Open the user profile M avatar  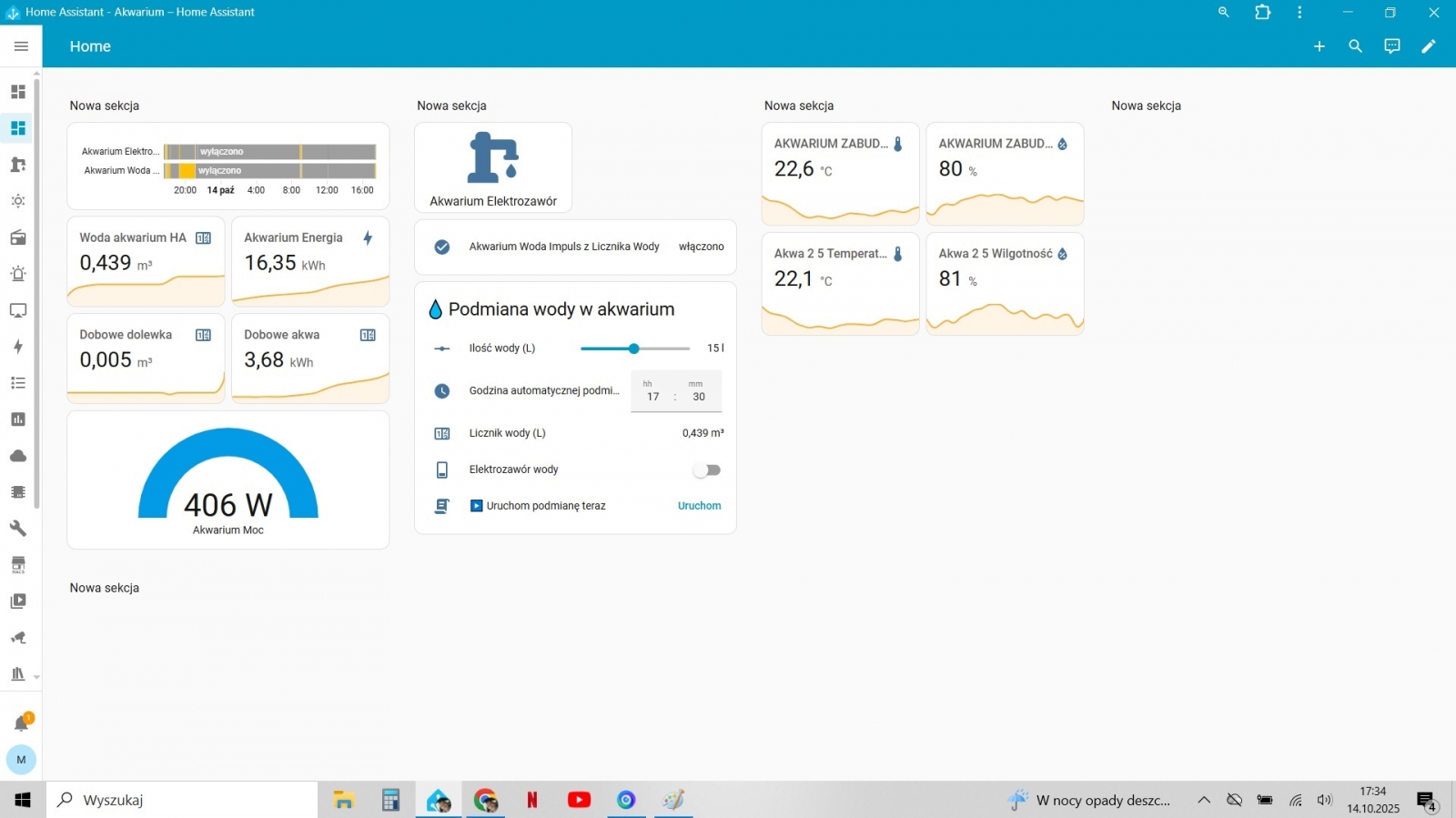pyautogui.click(x=21, y=760)
